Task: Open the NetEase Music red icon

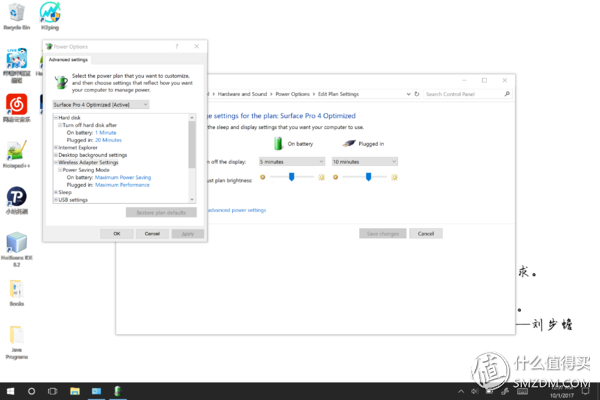Action: tap(16, 108)
